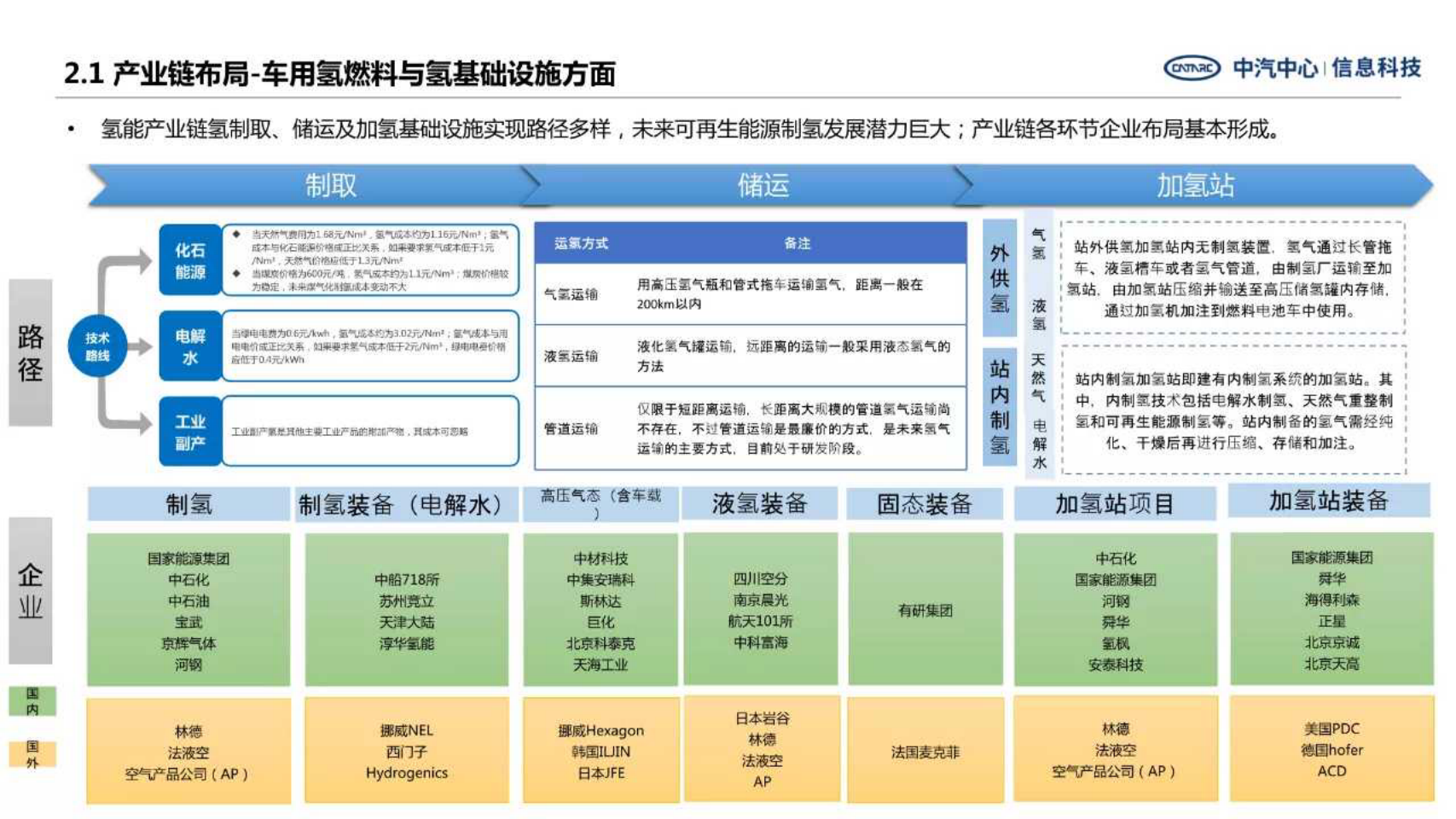Select 挪威Hexagon foreign company
This screenshot has height=819, width=1456.
pos(600,731)
